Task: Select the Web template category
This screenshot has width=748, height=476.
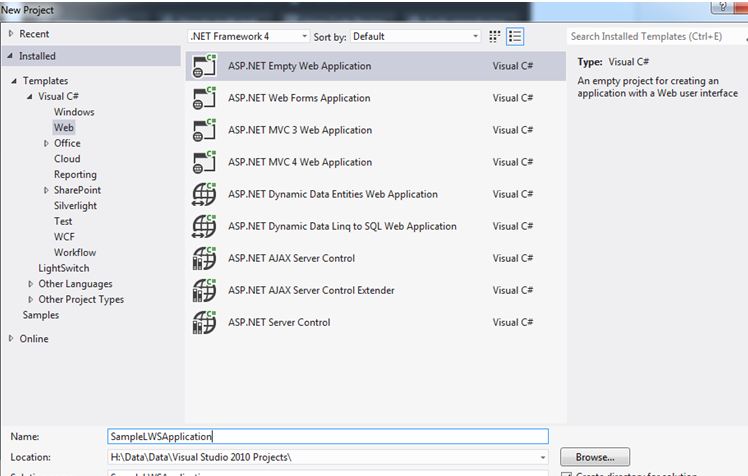Action: [63, 127]
